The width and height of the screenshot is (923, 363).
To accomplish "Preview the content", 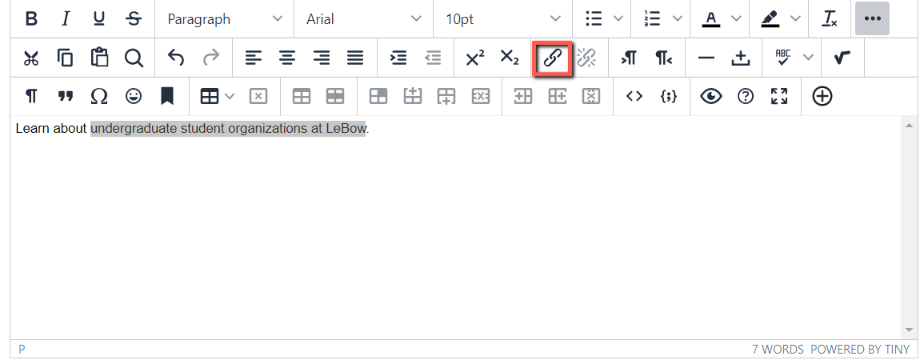I will (x=711, y=96).
